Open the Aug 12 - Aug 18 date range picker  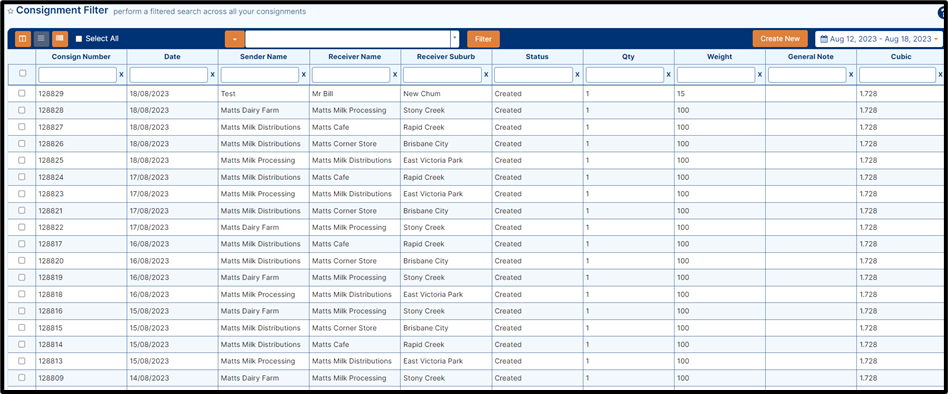point(879,39)
